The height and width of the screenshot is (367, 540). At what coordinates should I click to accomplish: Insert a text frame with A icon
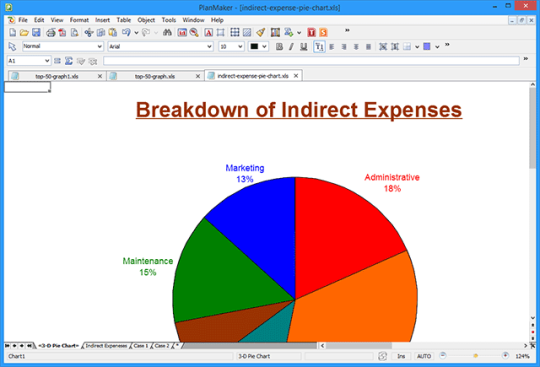click(x=209, y=32)
